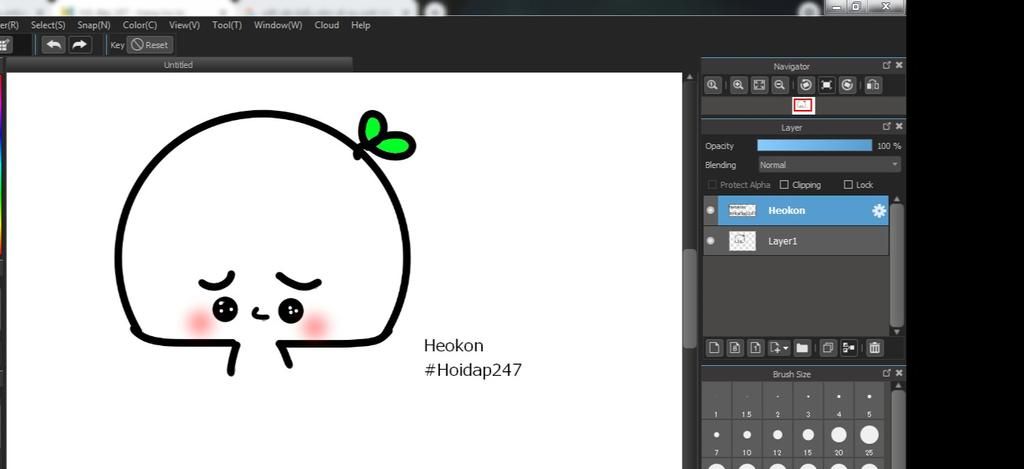Viewport: 1024px width, 469px height.
Task: Add a new 1-bit layer
Action: (756, 348)
